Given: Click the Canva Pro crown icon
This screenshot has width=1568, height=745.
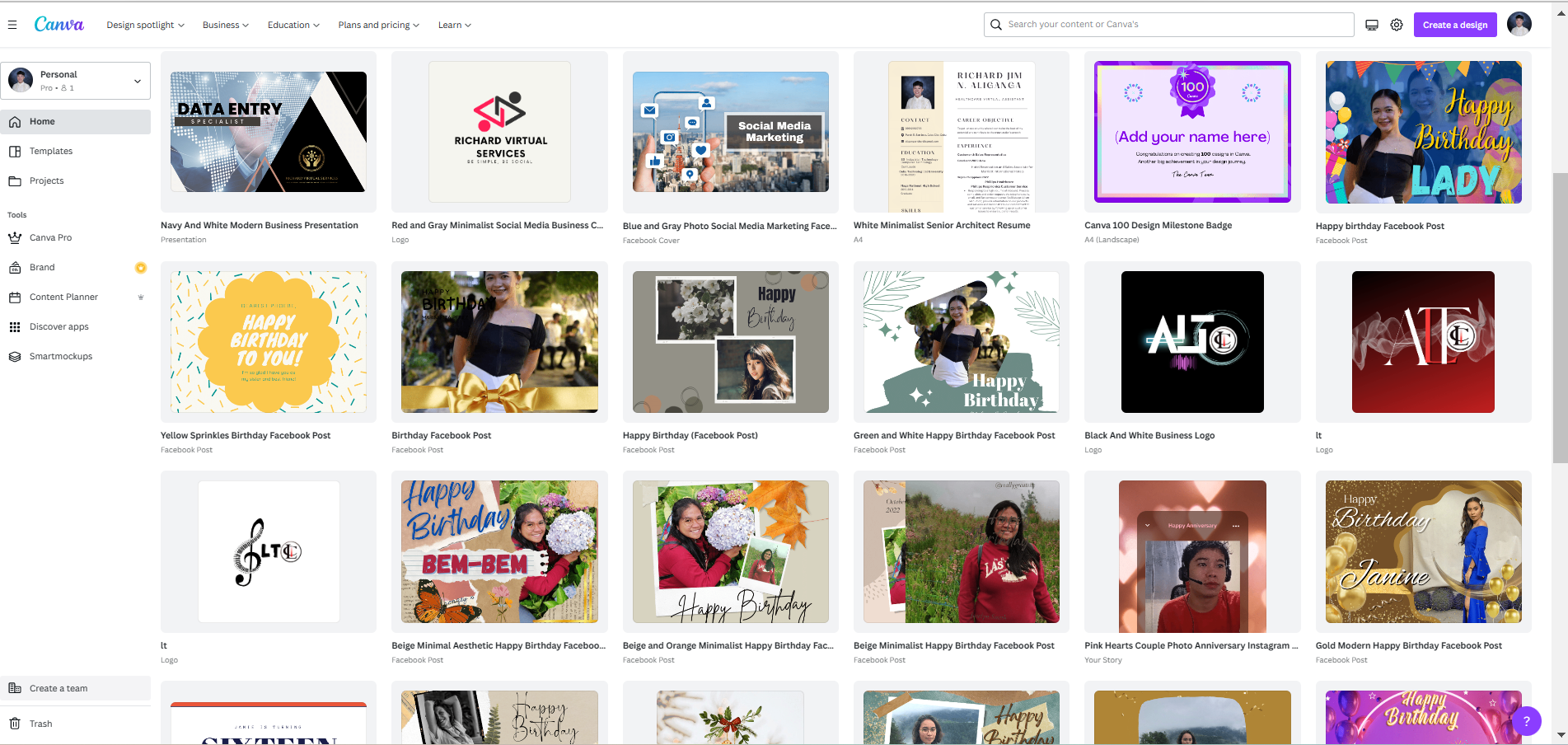Looking at the screenshot, I should click(x=15, y=238).
